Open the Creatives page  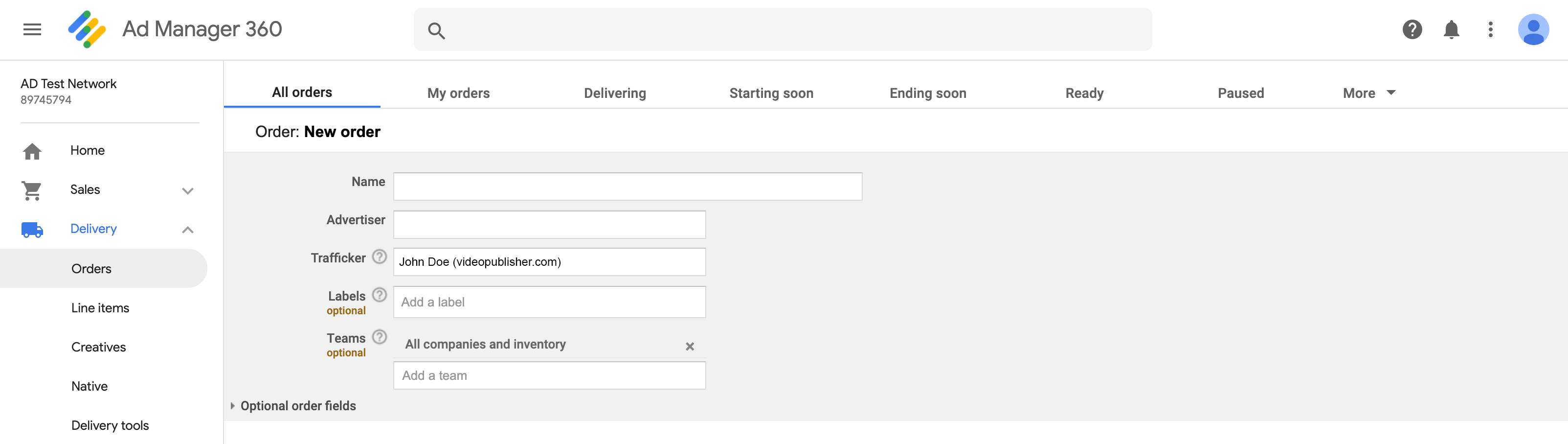click(98, 347)
